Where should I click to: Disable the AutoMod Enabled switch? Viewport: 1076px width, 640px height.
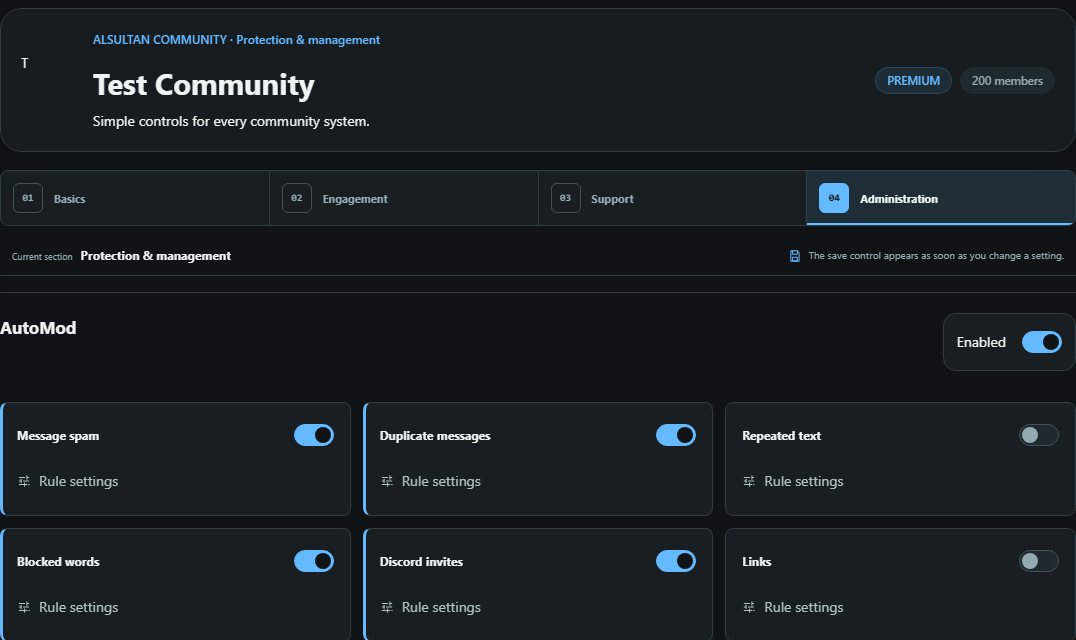1042,342
